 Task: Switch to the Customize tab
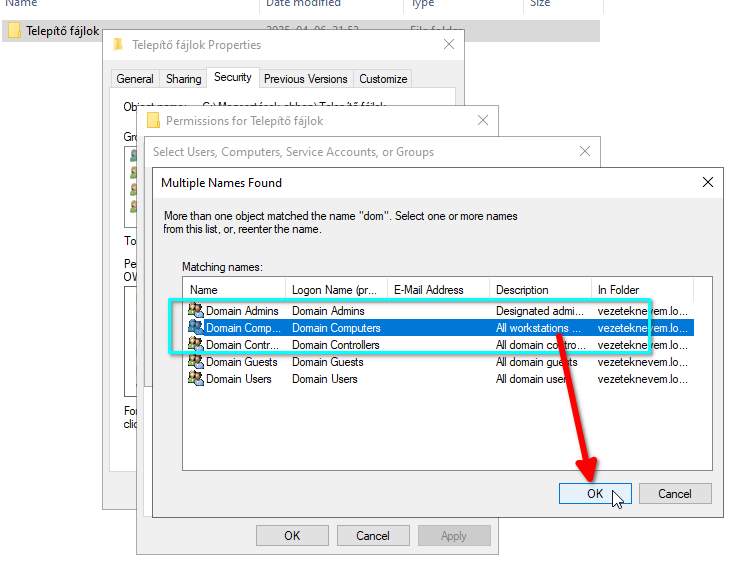(383, 79)
